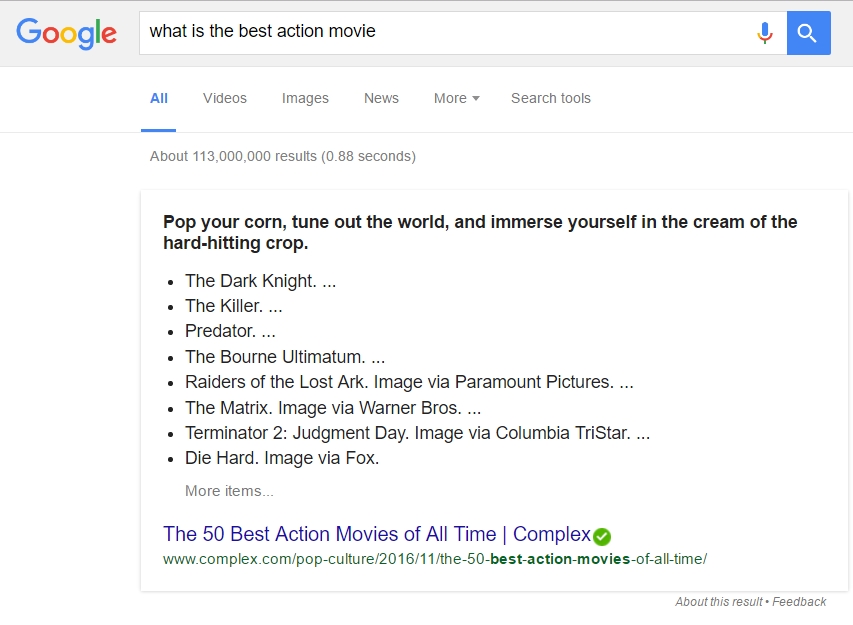Click the About this result link
The height and width of the screenshot is (625, 853).
coord(718,602)
